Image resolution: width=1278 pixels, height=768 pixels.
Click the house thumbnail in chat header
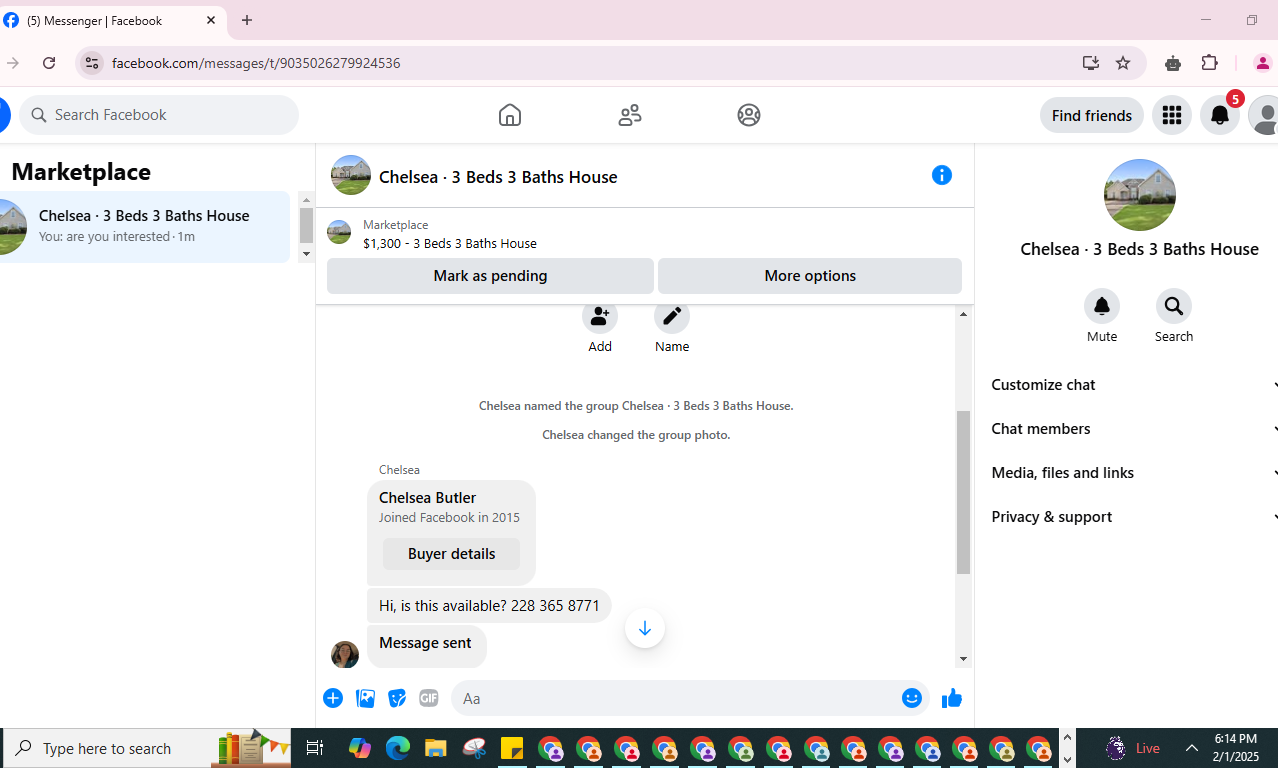pyautogui.click(x=351, y=175)
